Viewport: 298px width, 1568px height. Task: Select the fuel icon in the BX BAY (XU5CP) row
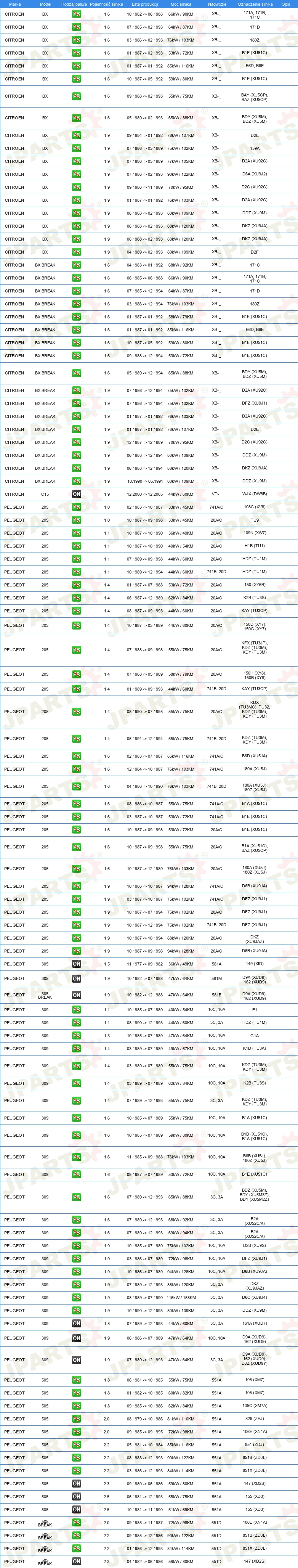click(76, 96)
